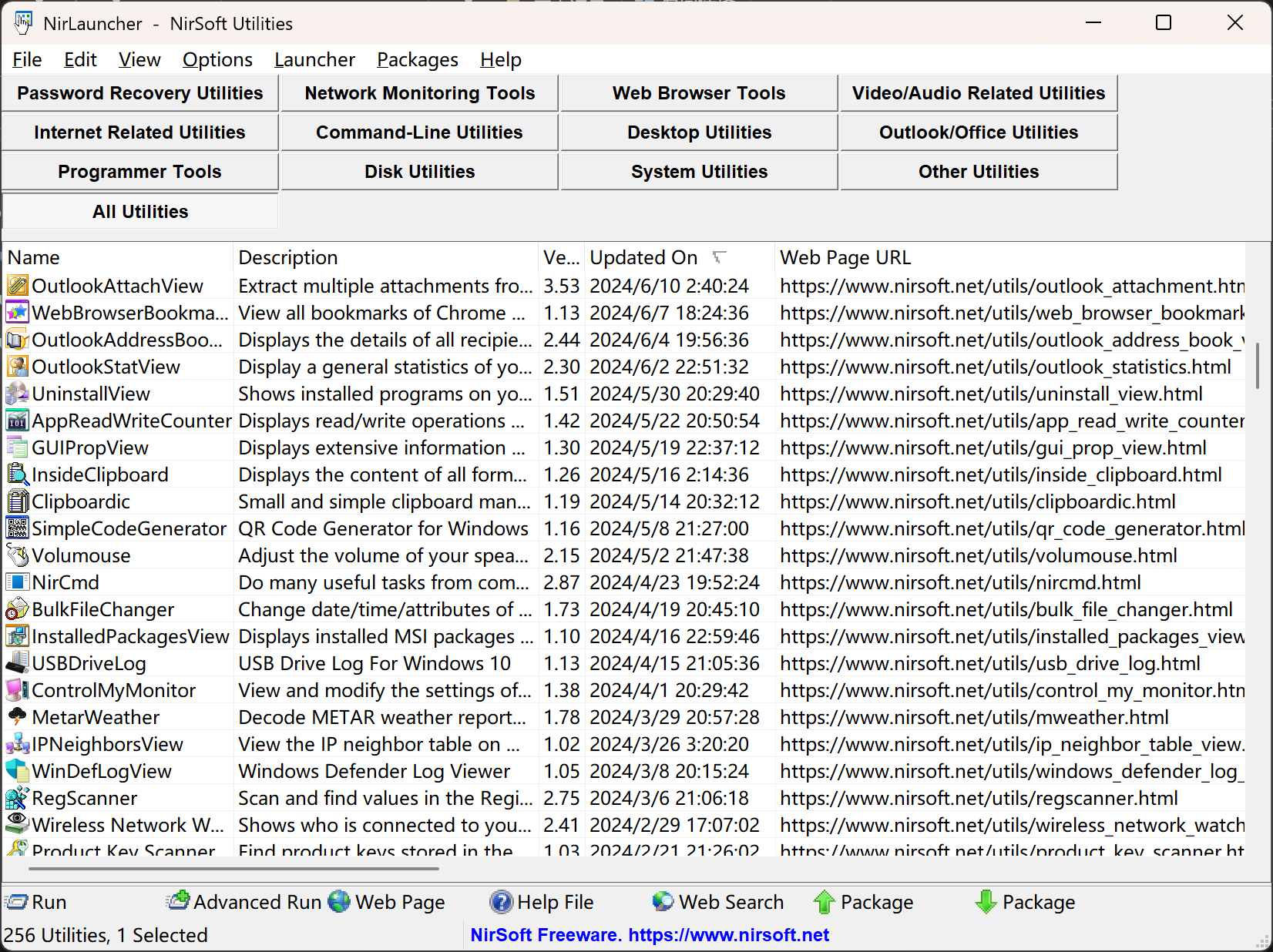Image resolution: width=1273 pixels, height=952 pixels.
Task: Switch to All Utilities group
Action: point(140,212)
